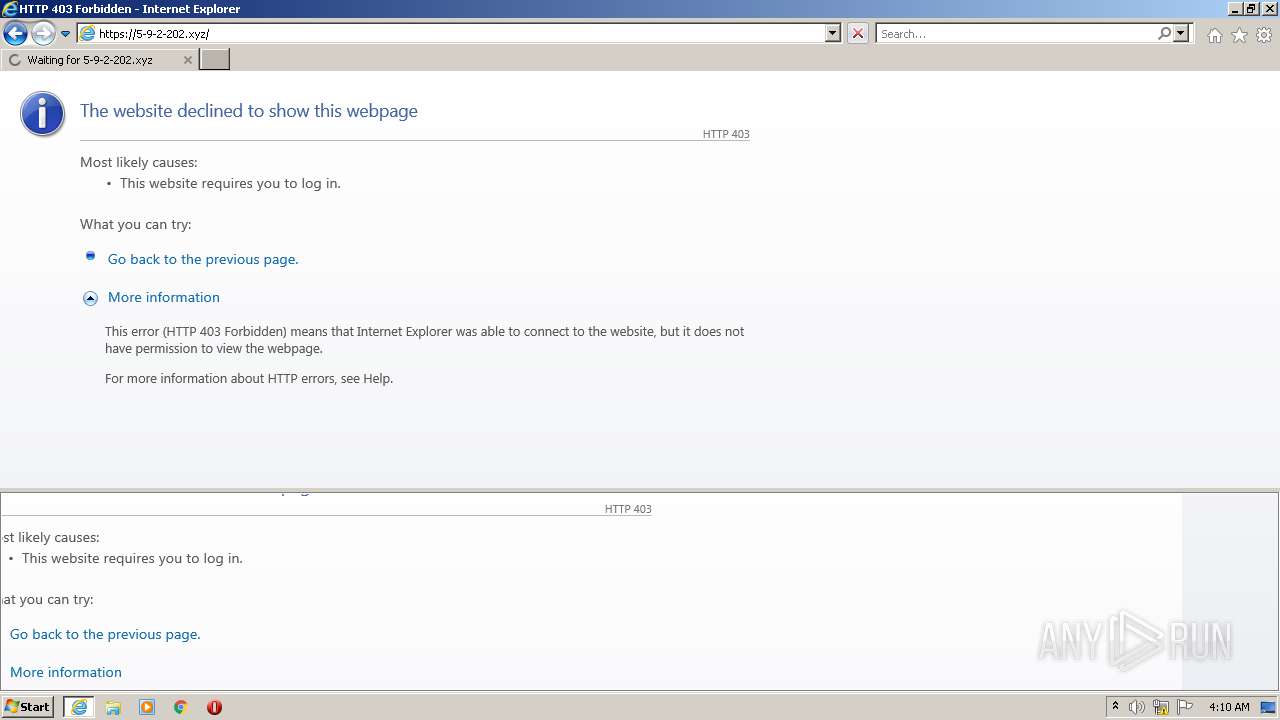Click 'Go back to the previous page.' link
1280x720 pixels.
203,259
